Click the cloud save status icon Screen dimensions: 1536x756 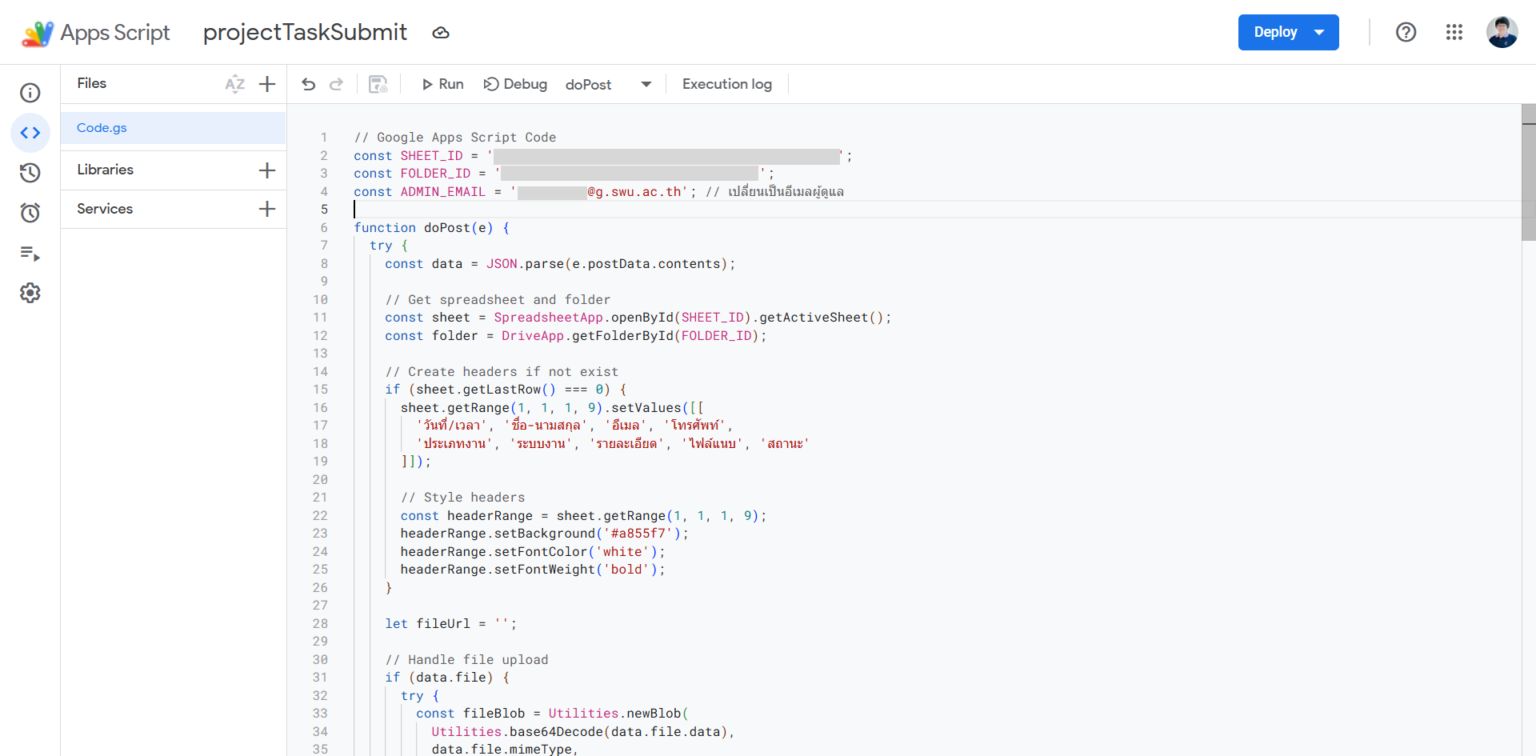pos(441,33)
